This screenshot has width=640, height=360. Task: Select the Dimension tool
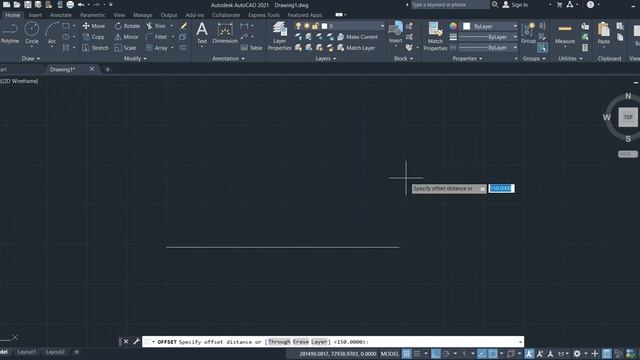pos(225,33)
